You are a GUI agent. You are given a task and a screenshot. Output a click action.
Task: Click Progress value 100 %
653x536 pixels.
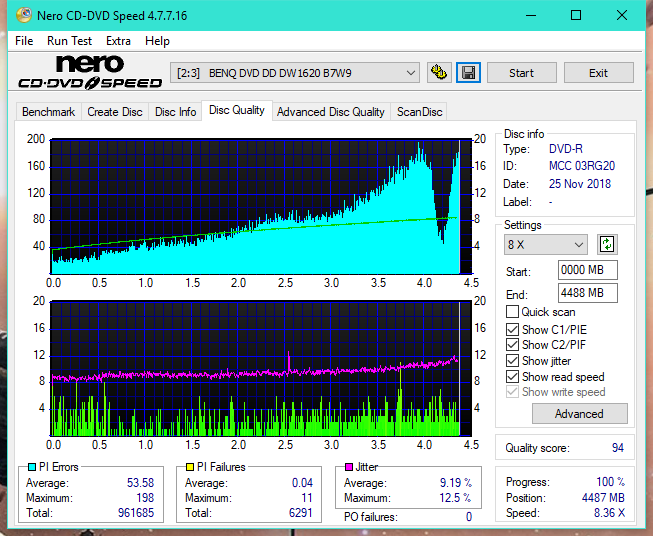[611, 482]
